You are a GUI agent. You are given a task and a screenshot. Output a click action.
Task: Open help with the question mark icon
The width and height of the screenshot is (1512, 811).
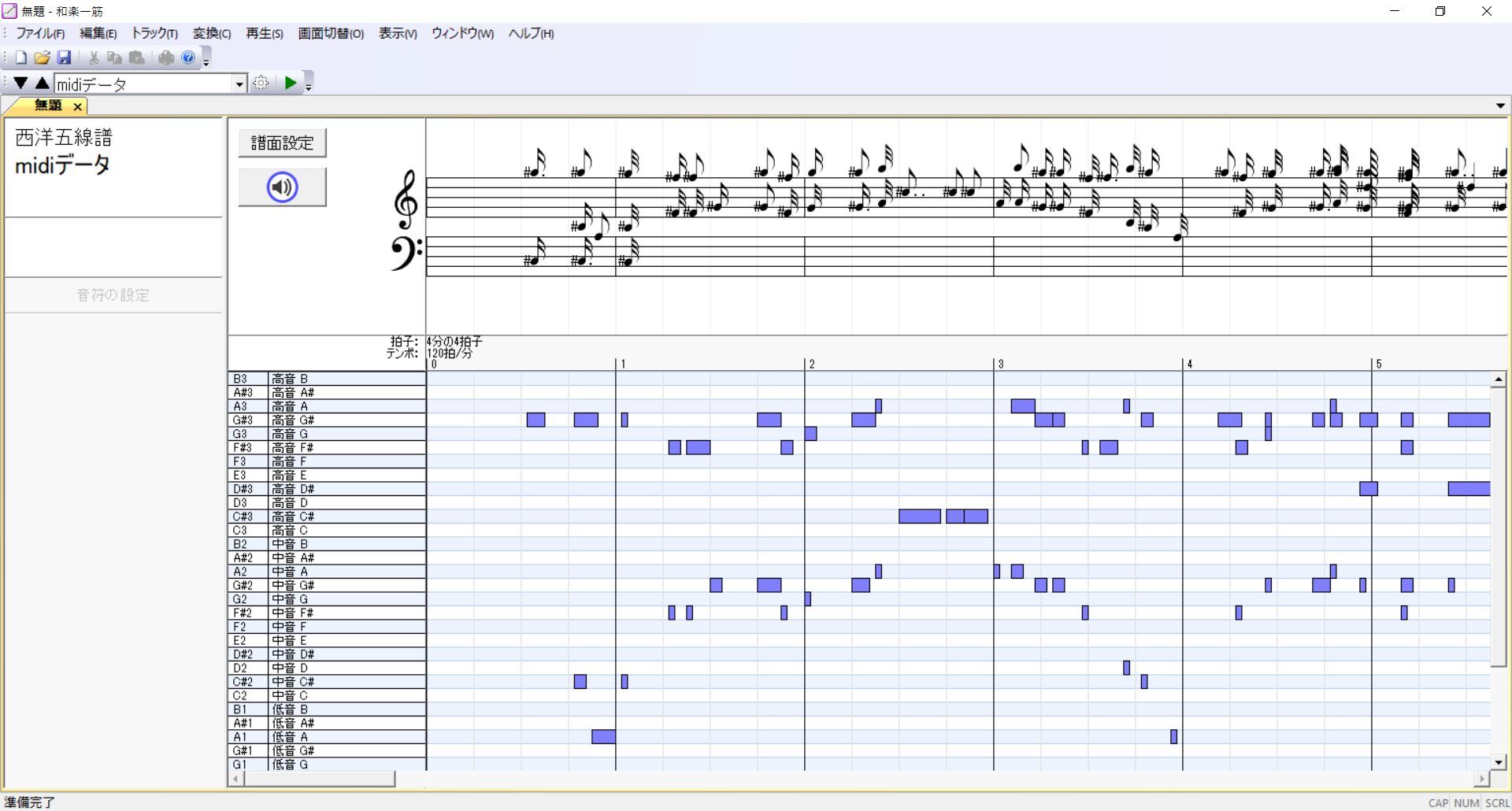pos(188,57)
